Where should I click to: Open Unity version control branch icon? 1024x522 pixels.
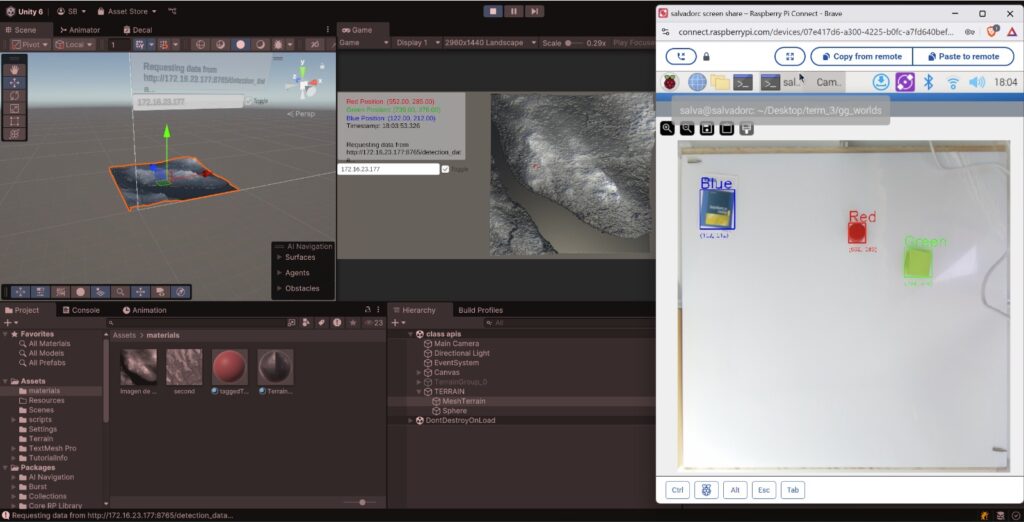pos(172,11)
